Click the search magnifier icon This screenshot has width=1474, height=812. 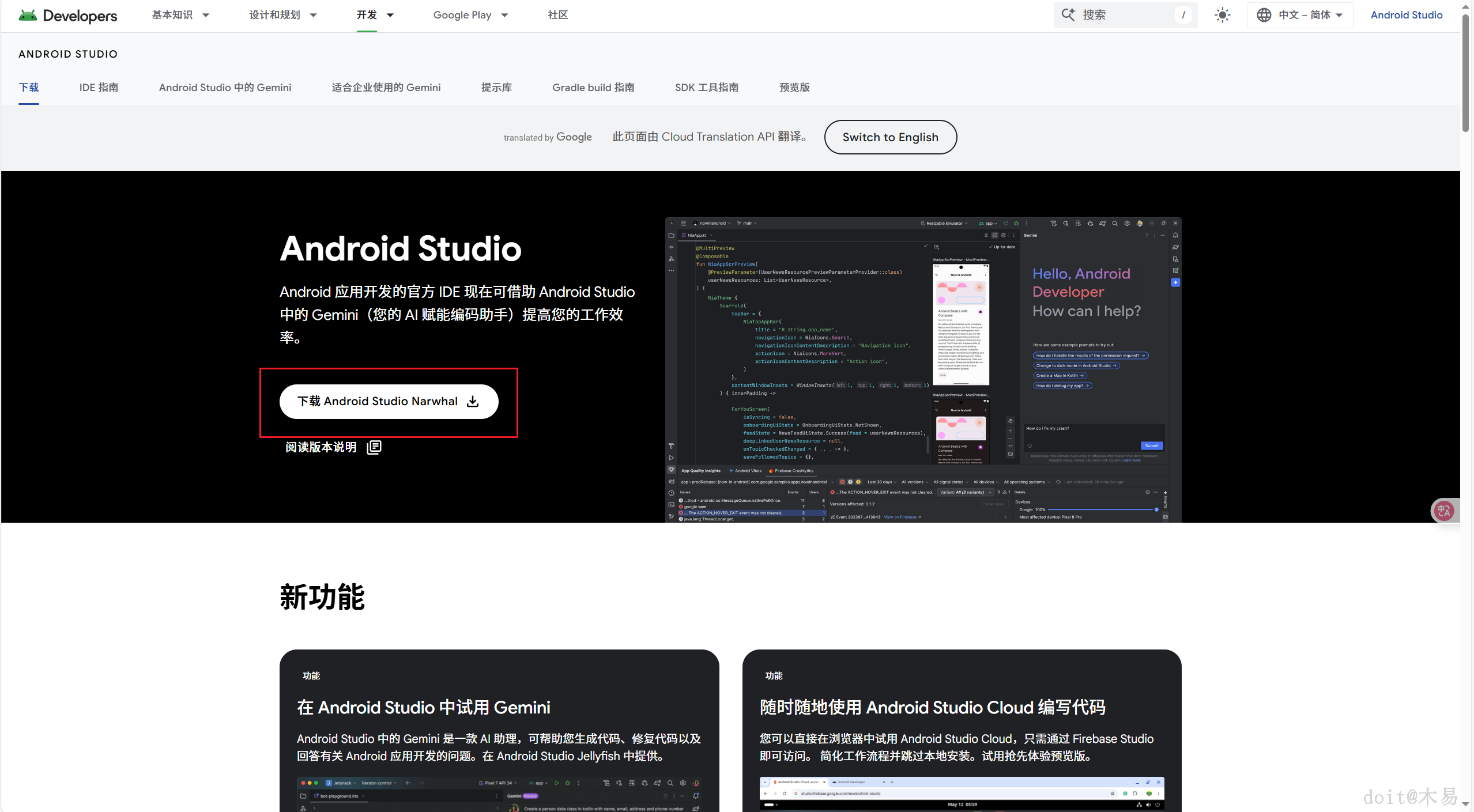click(1068, 15)
